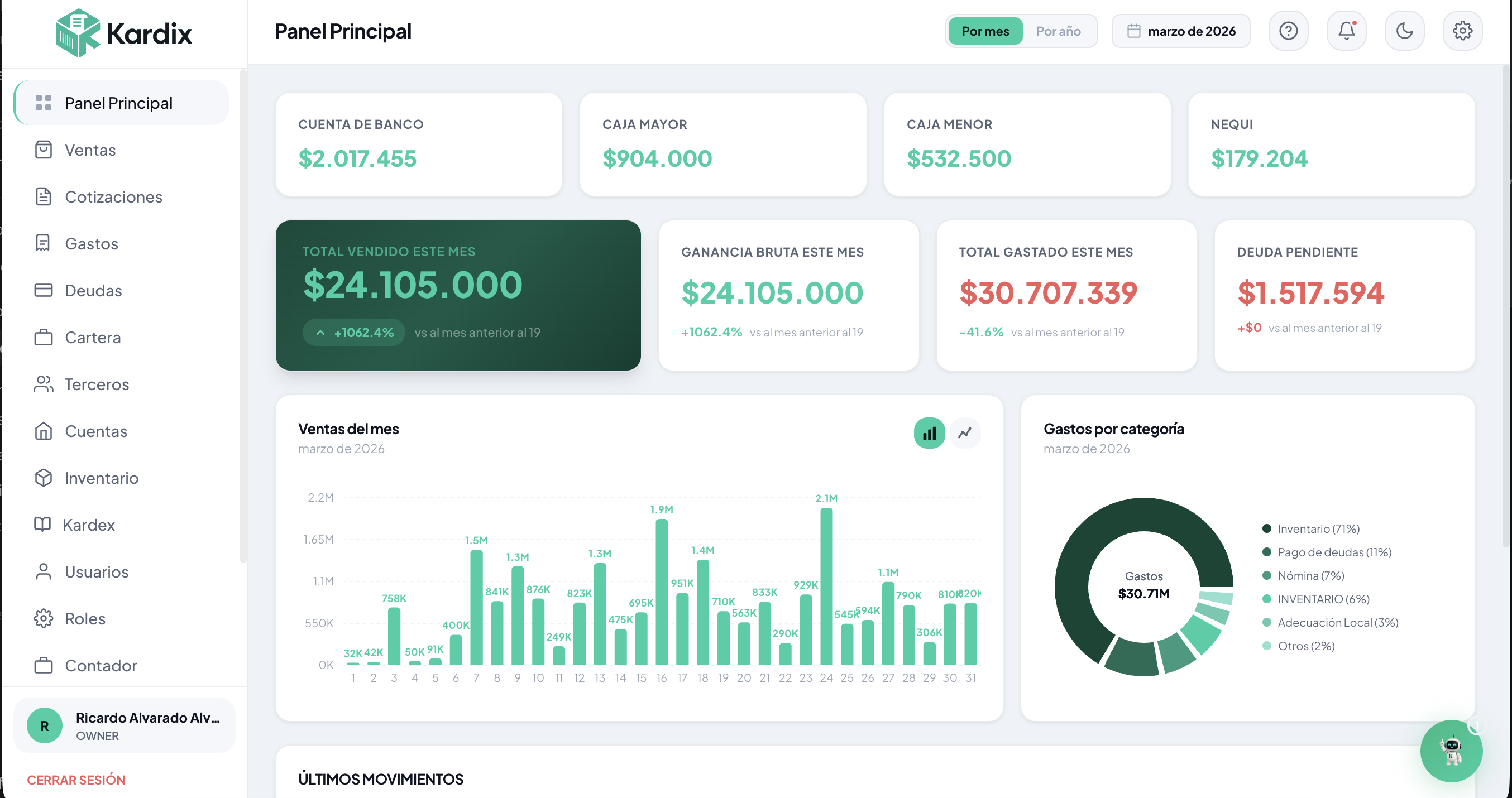Open the Cuenta de Banco card

coord(419,144)
